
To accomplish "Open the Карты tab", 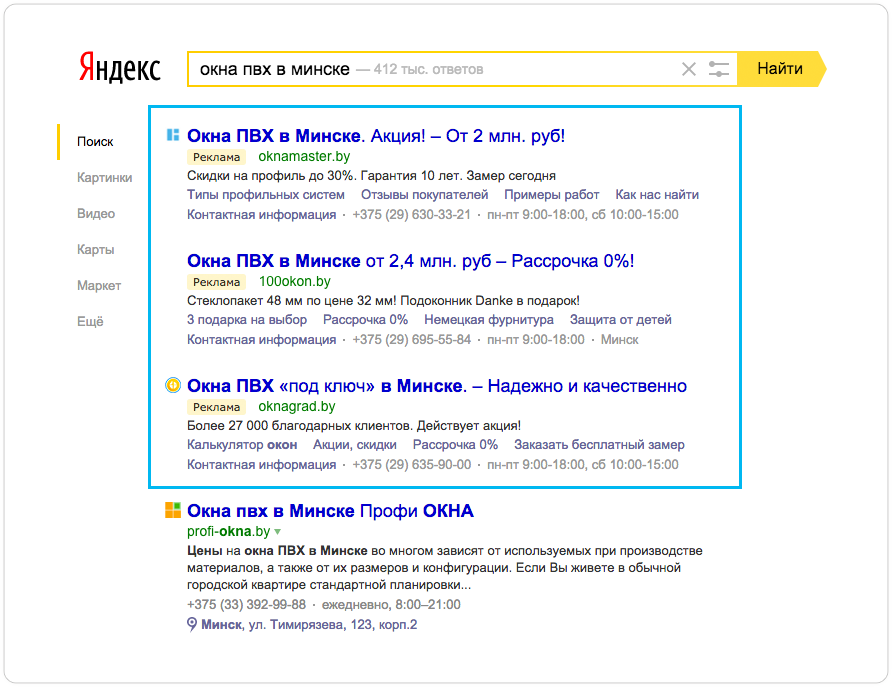I will 96,249.
